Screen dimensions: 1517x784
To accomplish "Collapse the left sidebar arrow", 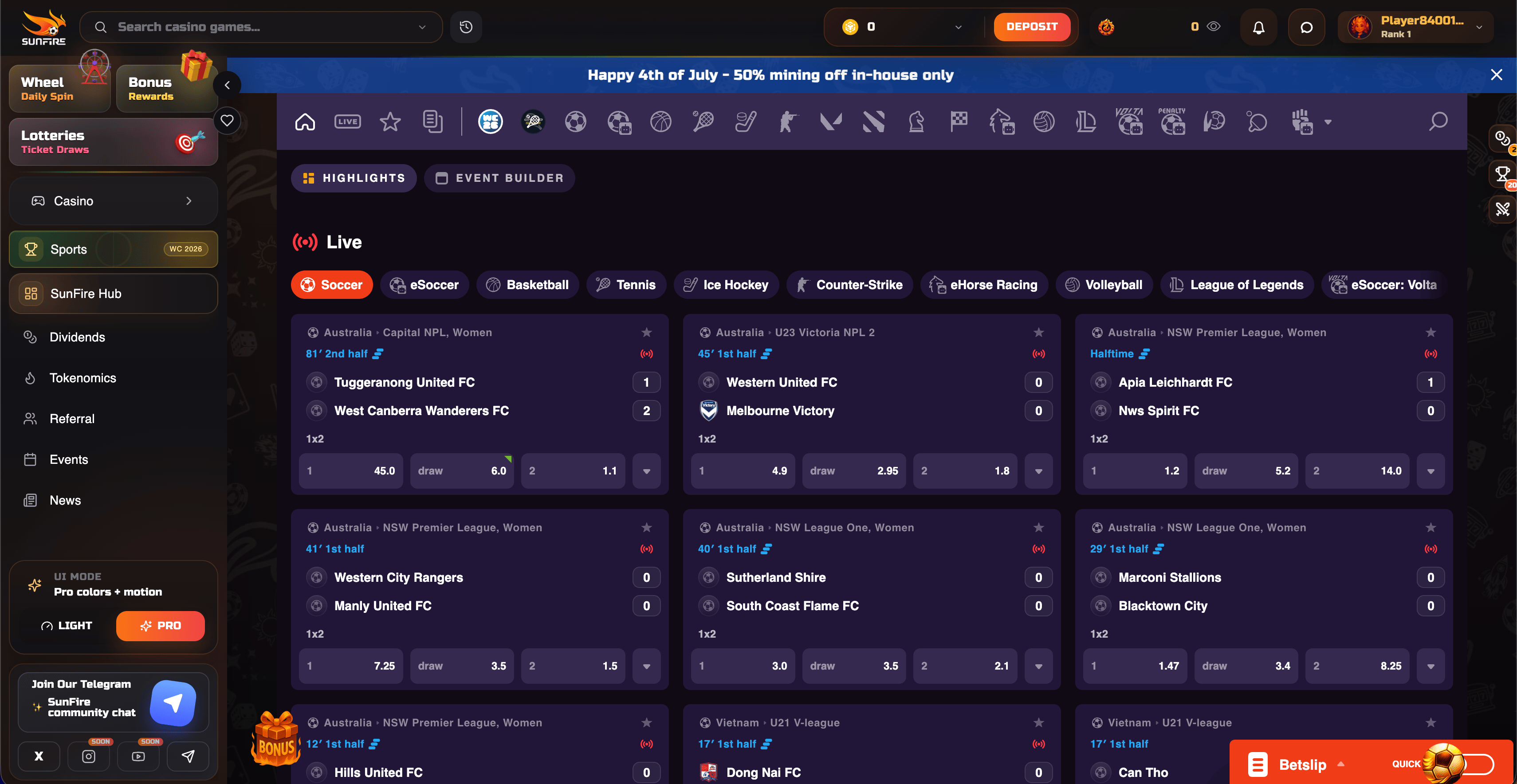I will point(227,85).
